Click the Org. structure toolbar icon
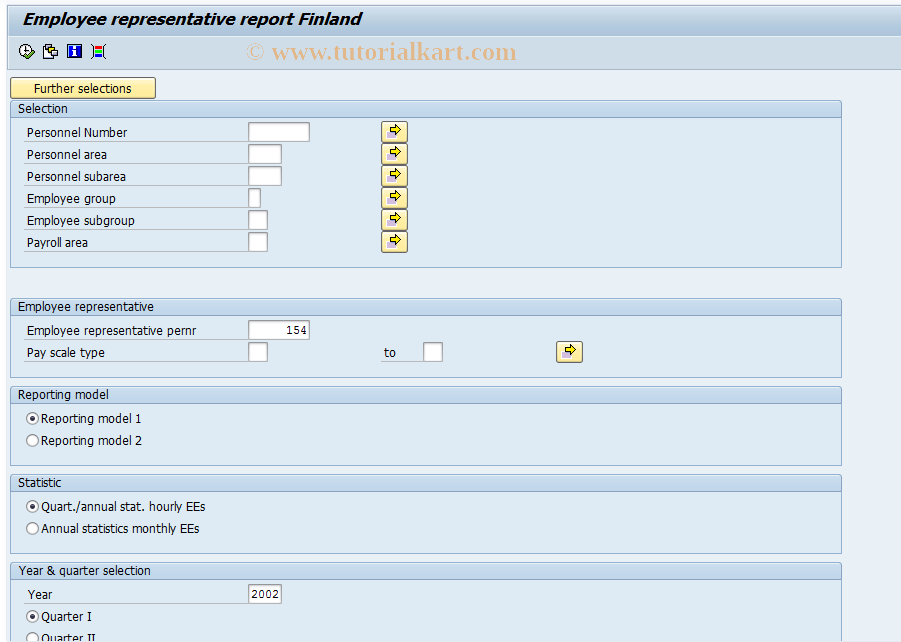 click(99, 52)
